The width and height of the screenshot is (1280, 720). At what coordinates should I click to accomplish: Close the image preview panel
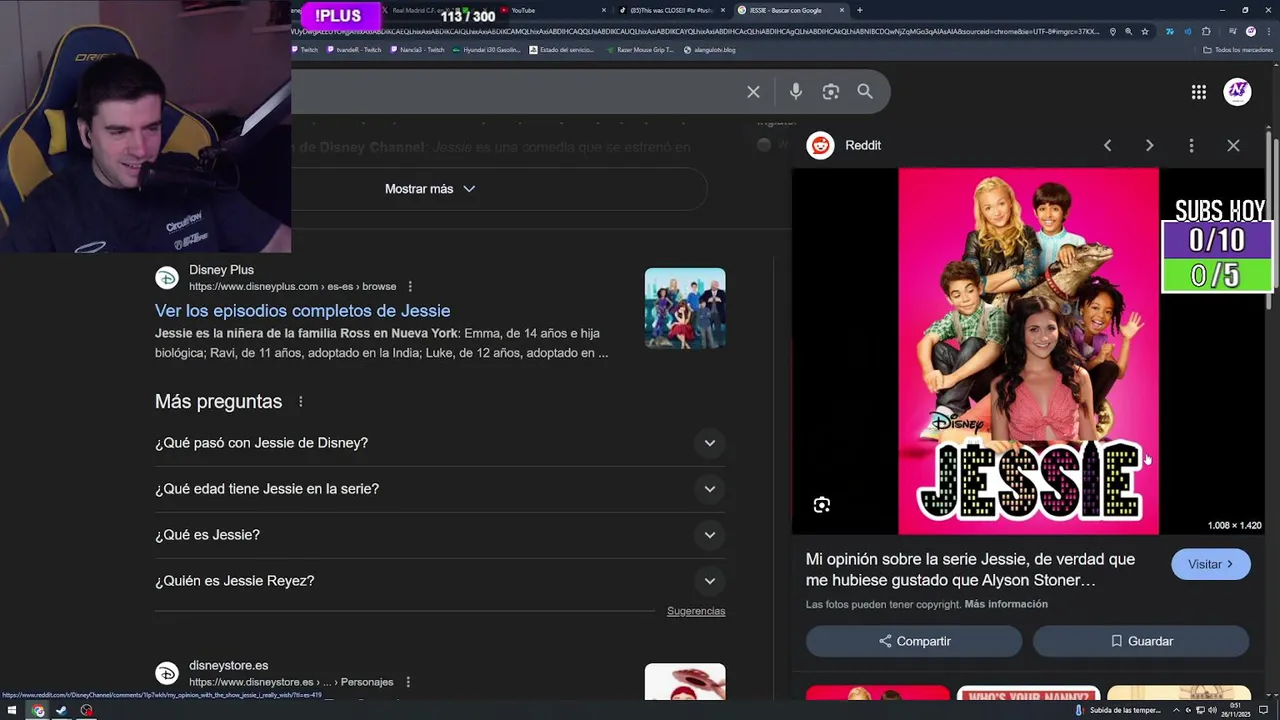(1233, 145)
